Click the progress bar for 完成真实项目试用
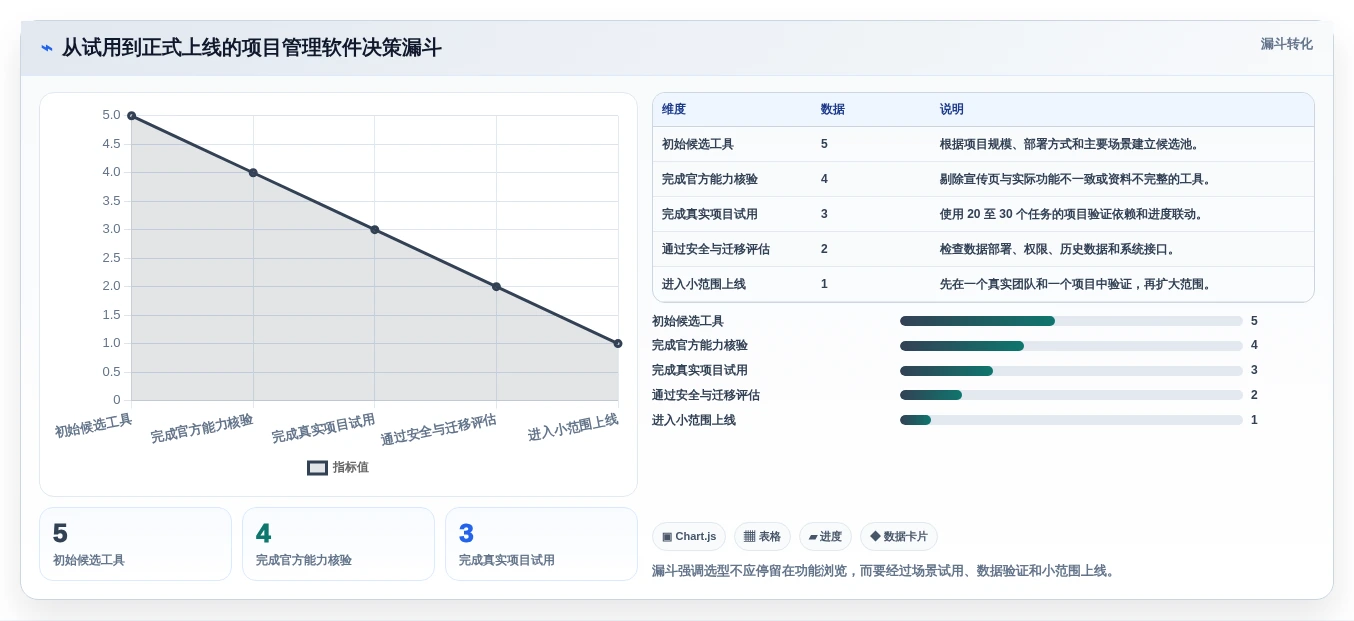Viewport: 1354px width, 621px height. click(1071, 371)
